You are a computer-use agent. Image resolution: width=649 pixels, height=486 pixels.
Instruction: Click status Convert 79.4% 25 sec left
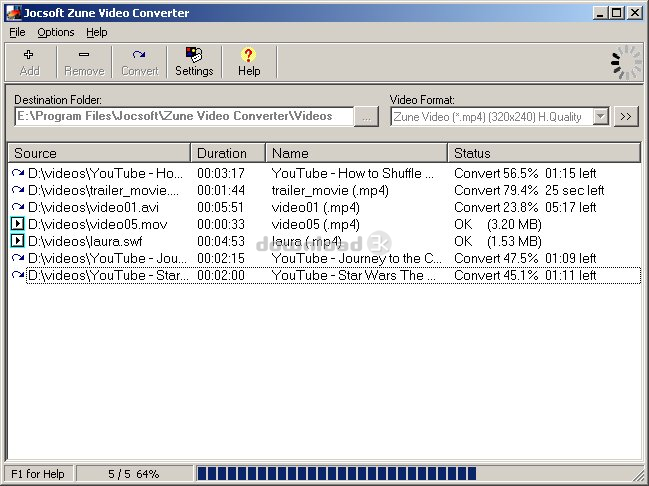529,190
